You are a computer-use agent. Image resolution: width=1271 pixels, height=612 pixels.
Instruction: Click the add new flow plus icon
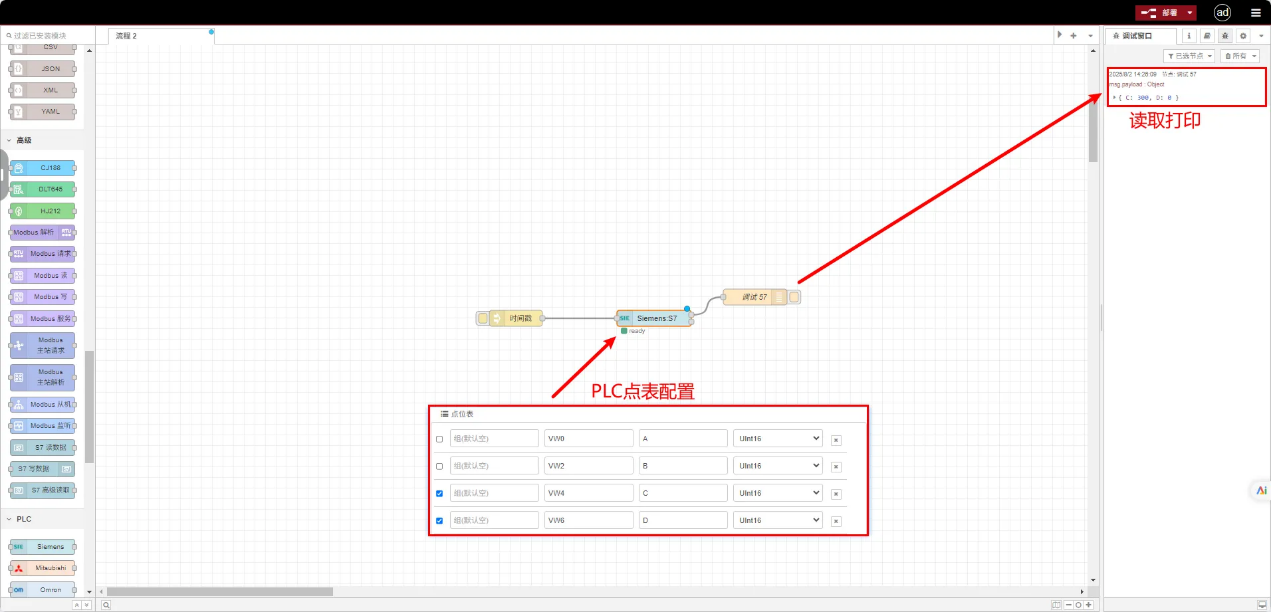(x=1073, y=35)
